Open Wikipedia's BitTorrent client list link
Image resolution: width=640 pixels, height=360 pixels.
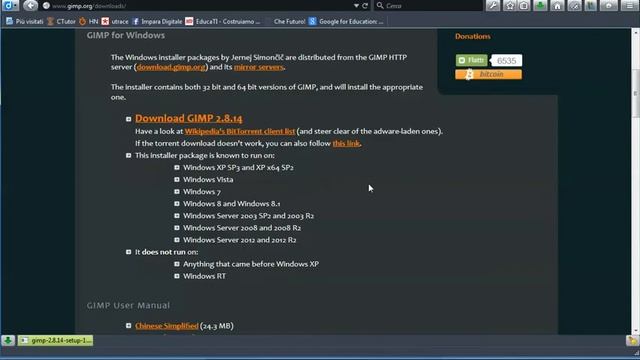coord(240,131)
